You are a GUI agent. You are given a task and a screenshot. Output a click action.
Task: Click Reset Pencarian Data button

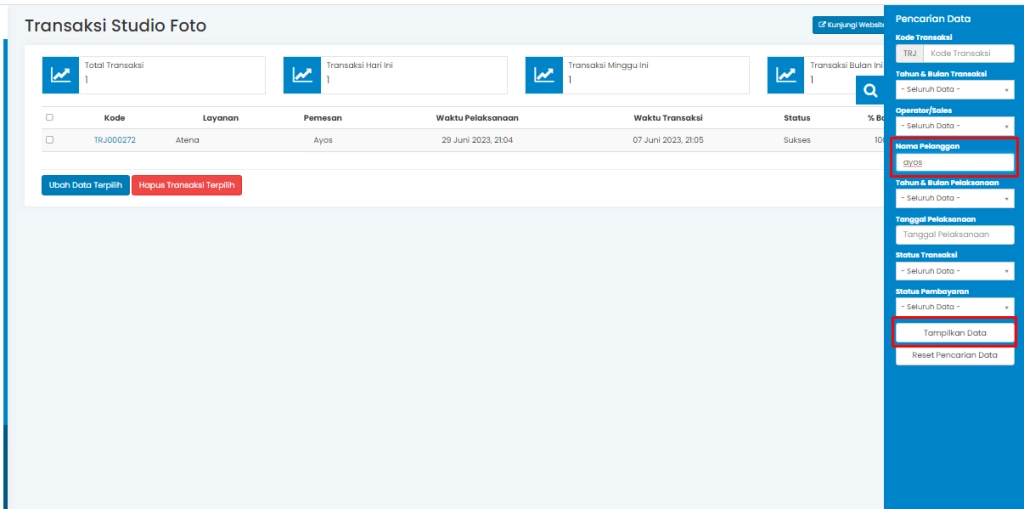pyautogui.click(x=954, y=356)
